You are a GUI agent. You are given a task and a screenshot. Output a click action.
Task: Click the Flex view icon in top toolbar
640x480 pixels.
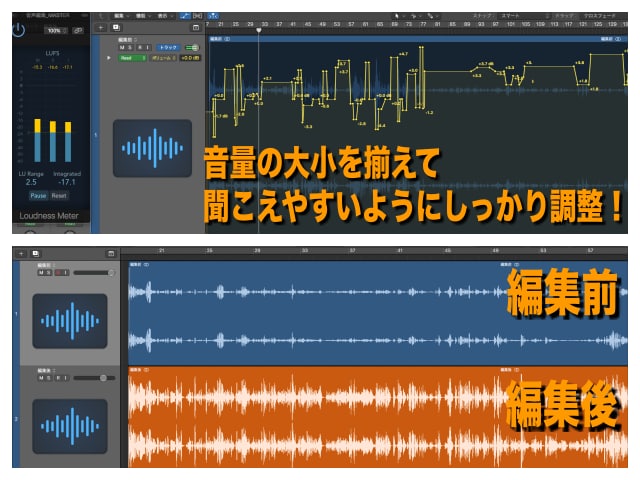coord(198,16)
